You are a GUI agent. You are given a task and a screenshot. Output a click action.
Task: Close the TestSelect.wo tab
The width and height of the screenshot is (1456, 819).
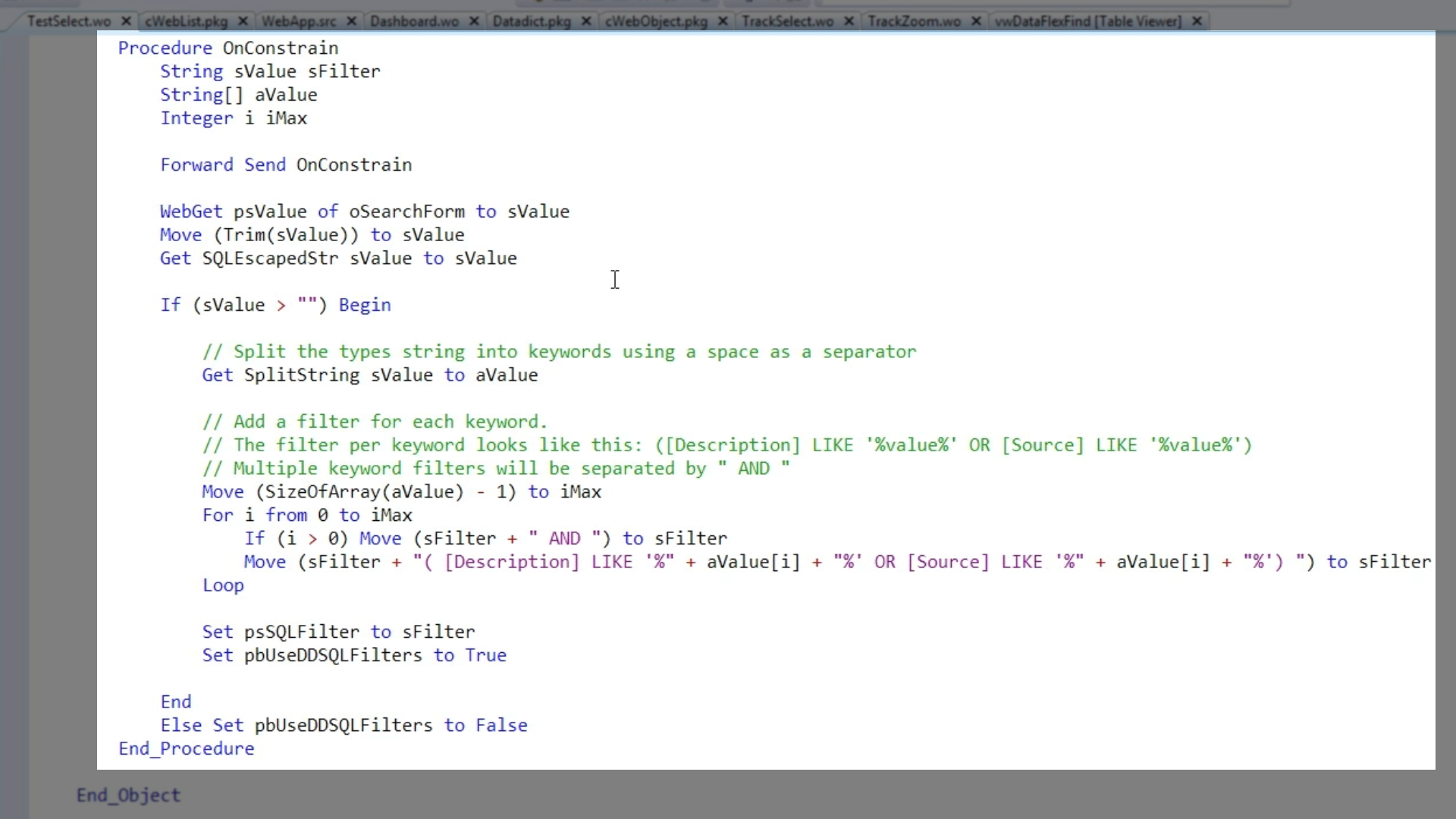[x=127, y=21]
